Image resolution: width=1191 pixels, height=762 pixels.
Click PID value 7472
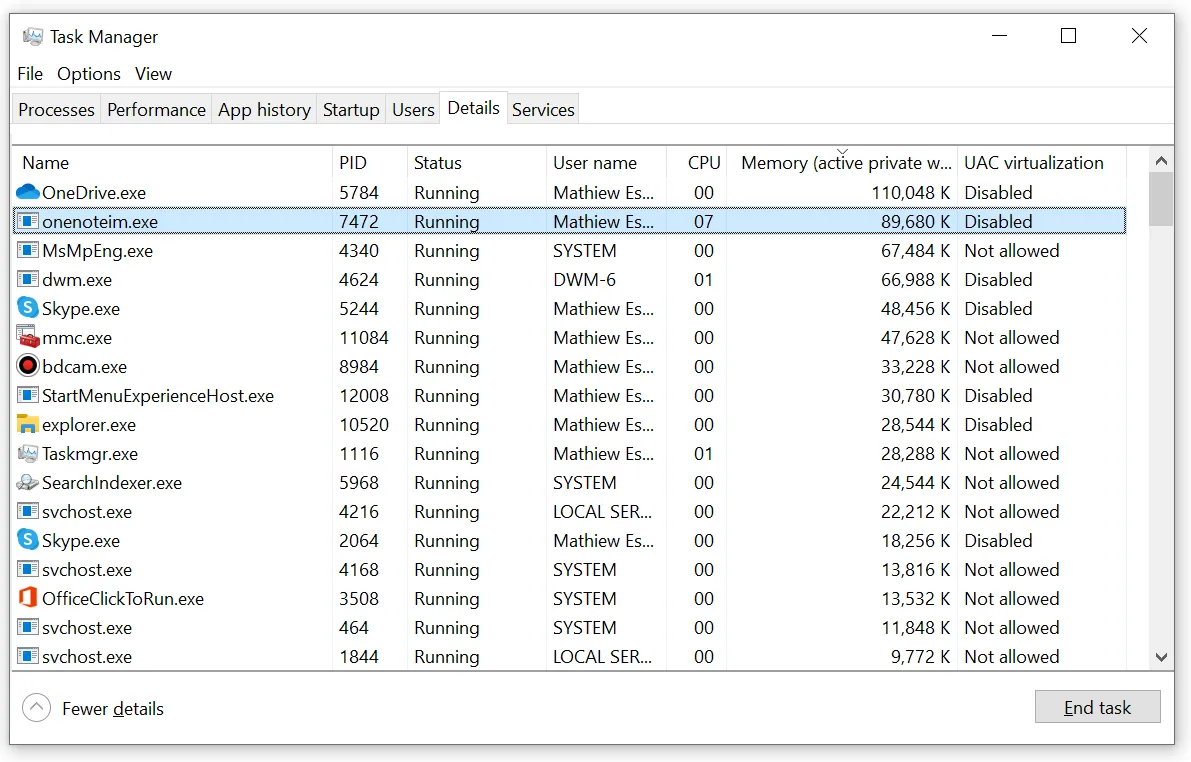coord(359,222)
